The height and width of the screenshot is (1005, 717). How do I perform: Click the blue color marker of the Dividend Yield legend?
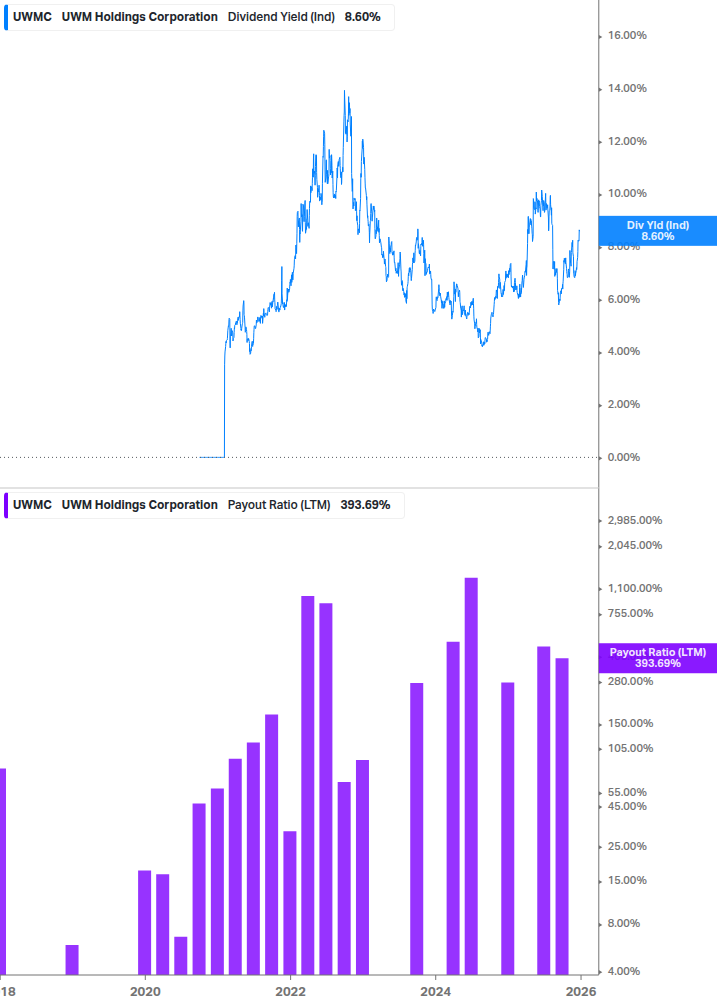click(x=6, y=17)
